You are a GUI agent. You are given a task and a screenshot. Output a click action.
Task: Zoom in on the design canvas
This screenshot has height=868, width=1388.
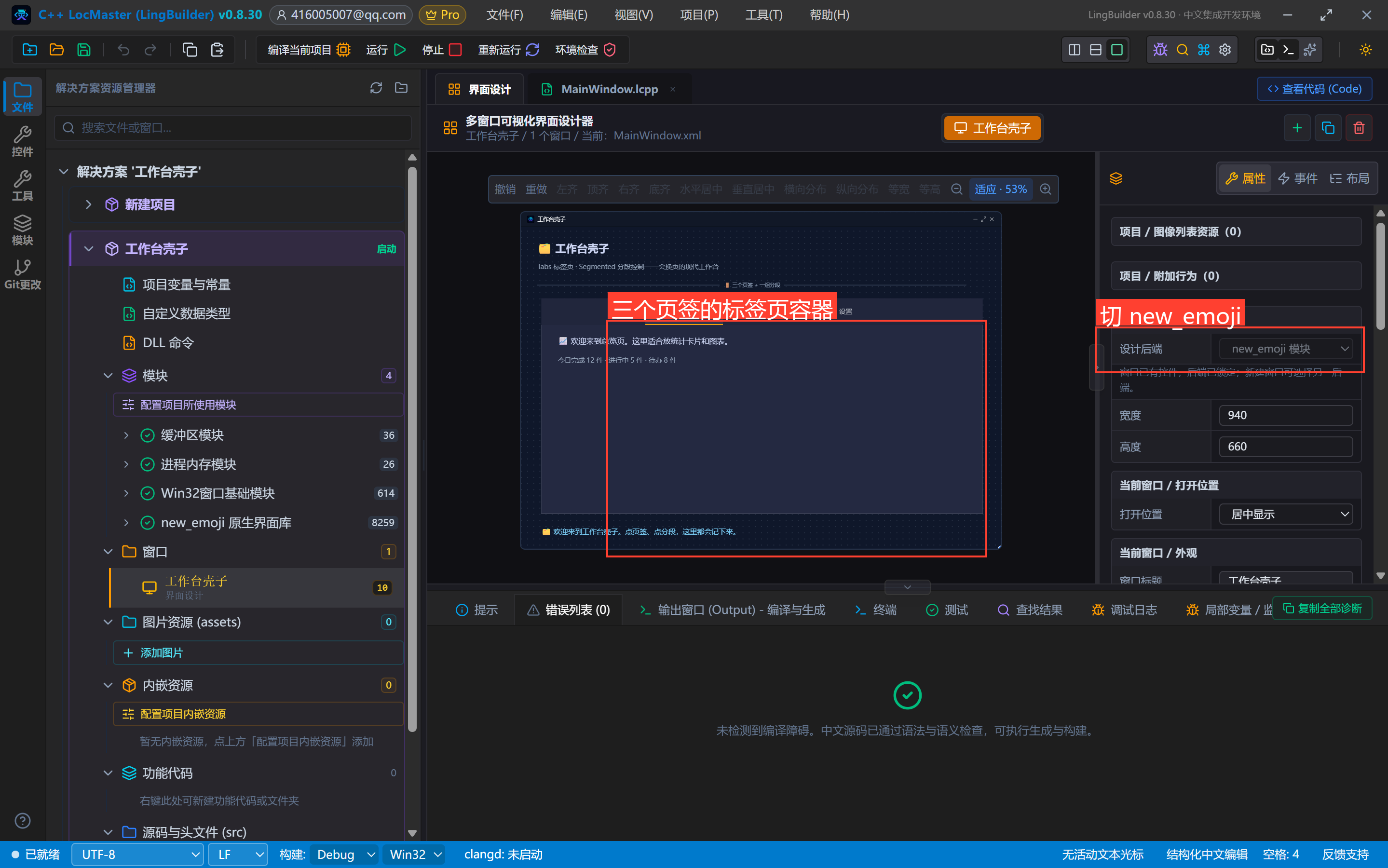1045,190
